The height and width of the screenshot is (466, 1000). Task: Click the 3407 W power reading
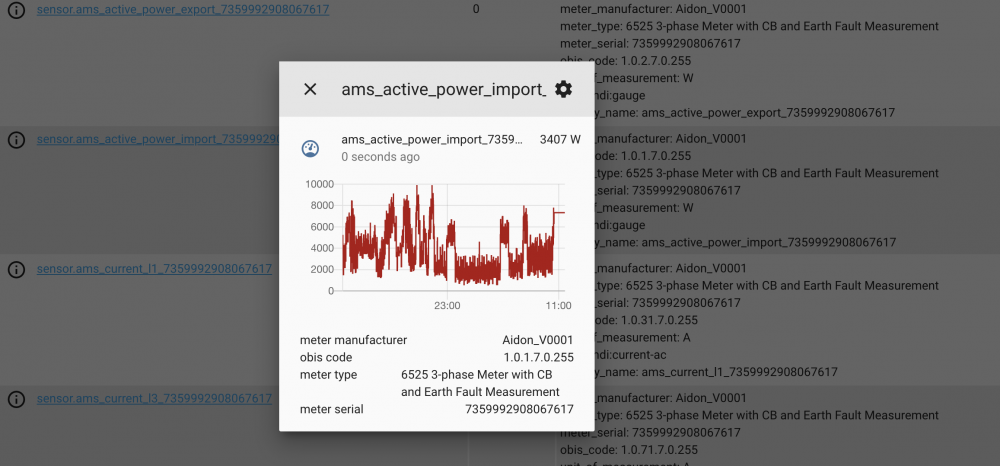560,140
